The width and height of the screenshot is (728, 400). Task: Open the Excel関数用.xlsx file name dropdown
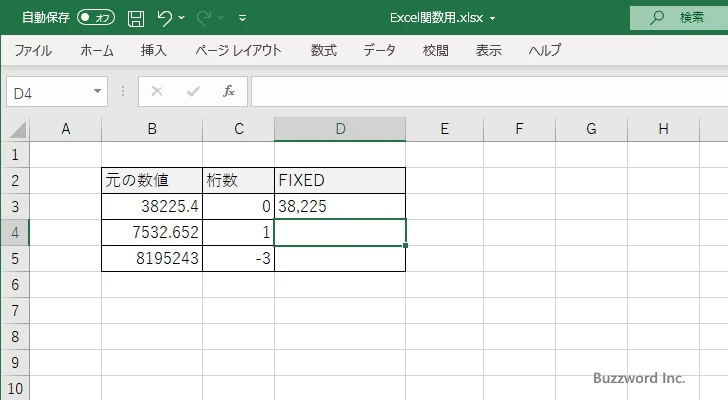point(492,19)
